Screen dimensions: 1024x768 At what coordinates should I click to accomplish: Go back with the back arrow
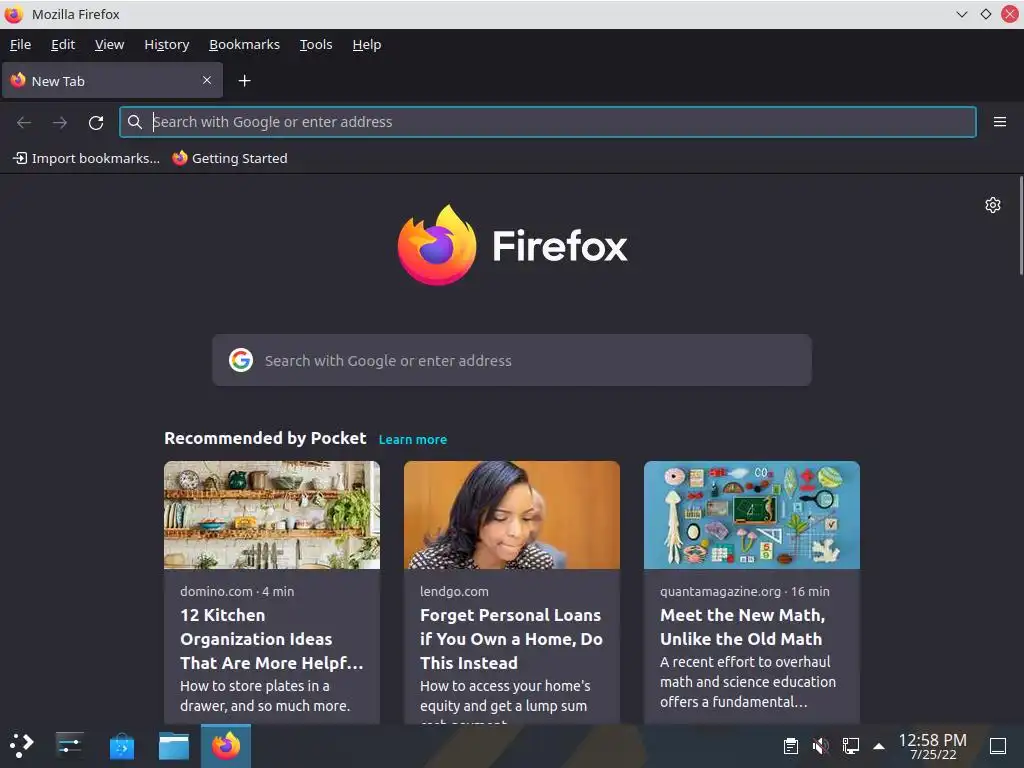tap(24, 122)
